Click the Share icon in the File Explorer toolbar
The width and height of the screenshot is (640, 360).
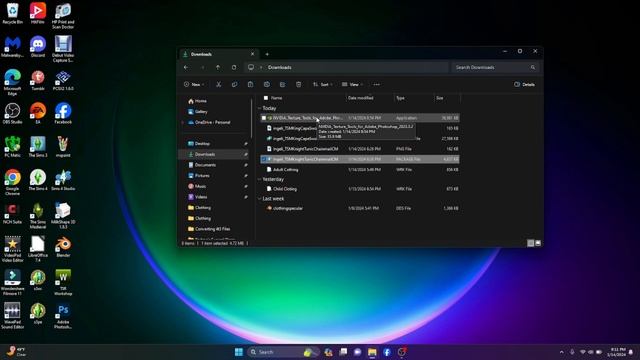pos(282,84)
